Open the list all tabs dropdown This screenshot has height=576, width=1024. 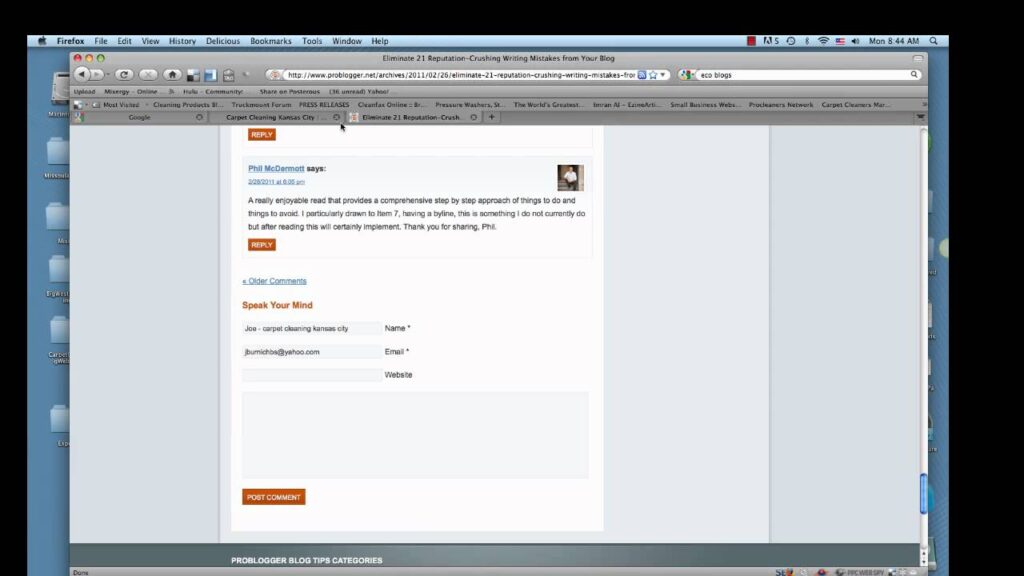click(920, 118)
